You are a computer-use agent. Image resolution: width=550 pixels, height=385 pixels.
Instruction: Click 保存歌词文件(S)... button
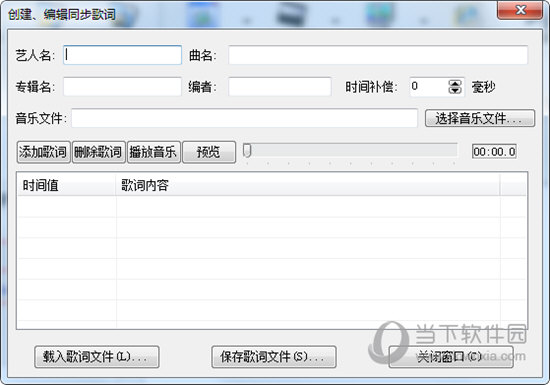(274, 357)
